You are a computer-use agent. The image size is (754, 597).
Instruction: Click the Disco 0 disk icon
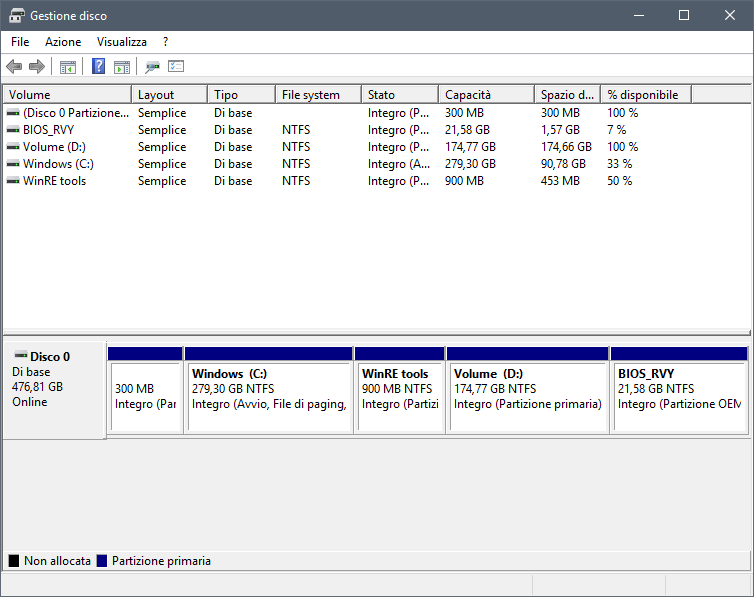pyautogui.click(x=21, y=356)
